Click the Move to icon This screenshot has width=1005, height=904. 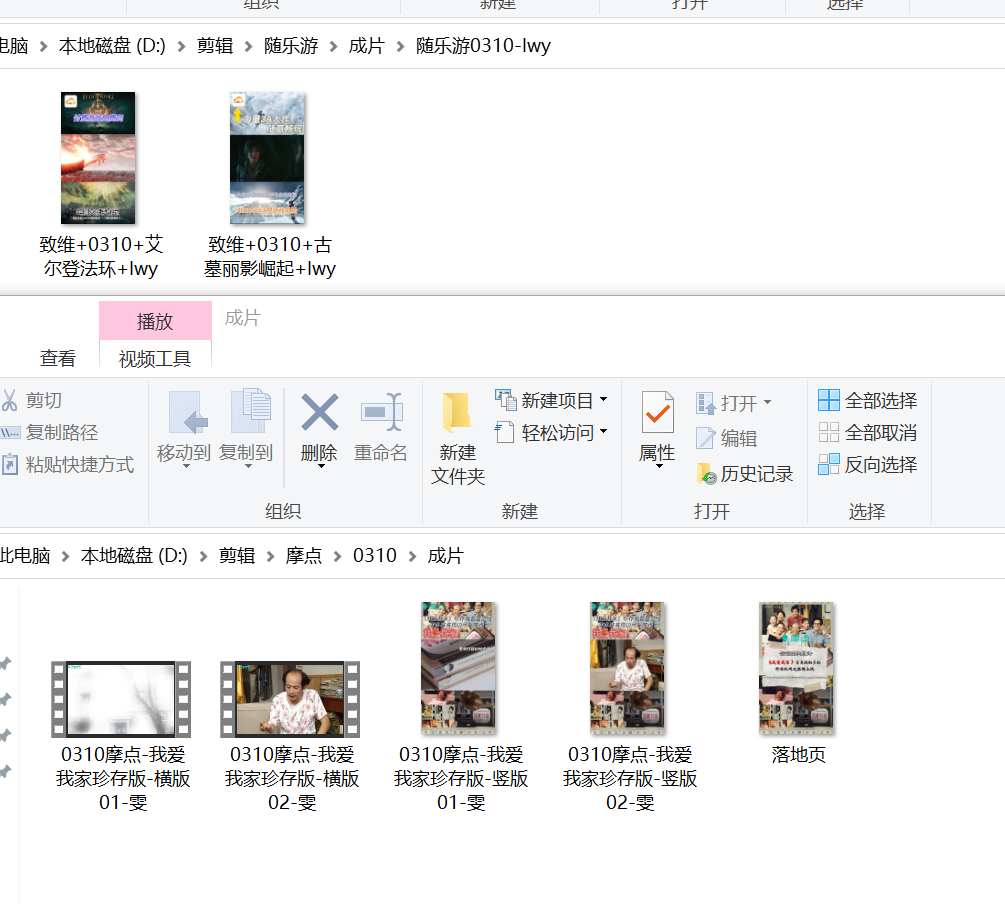pyautogui.click(x=188, y=413)
